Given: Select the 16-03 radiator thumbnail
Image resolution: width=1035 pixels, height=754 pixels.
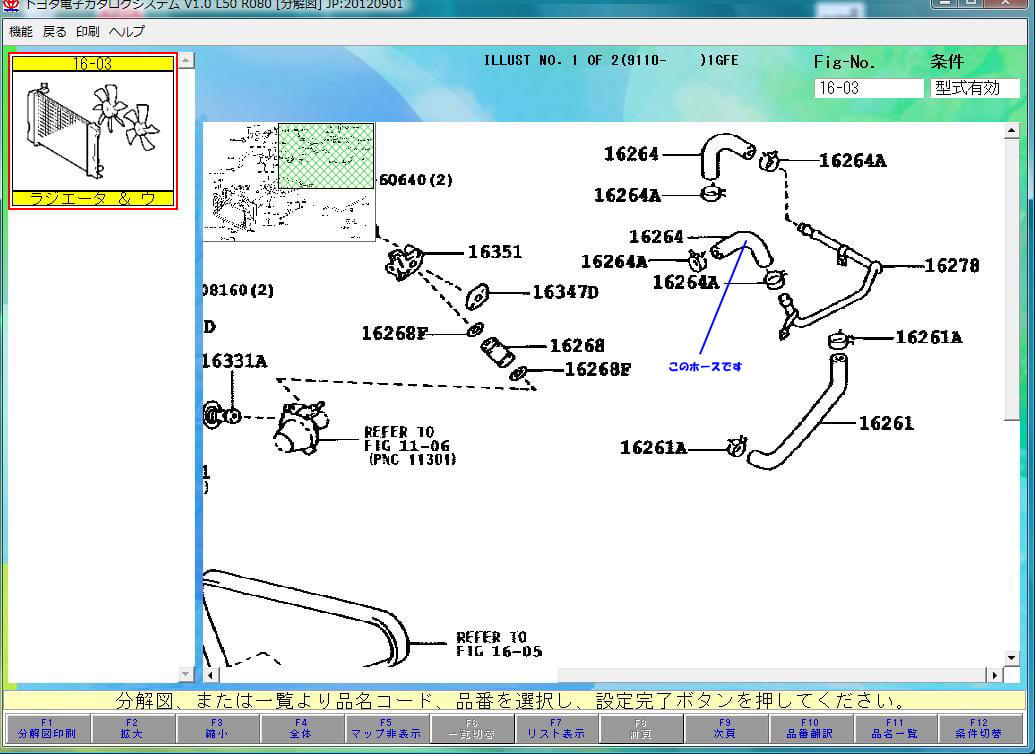Looking at the screenshot, I should coord(93,131).
